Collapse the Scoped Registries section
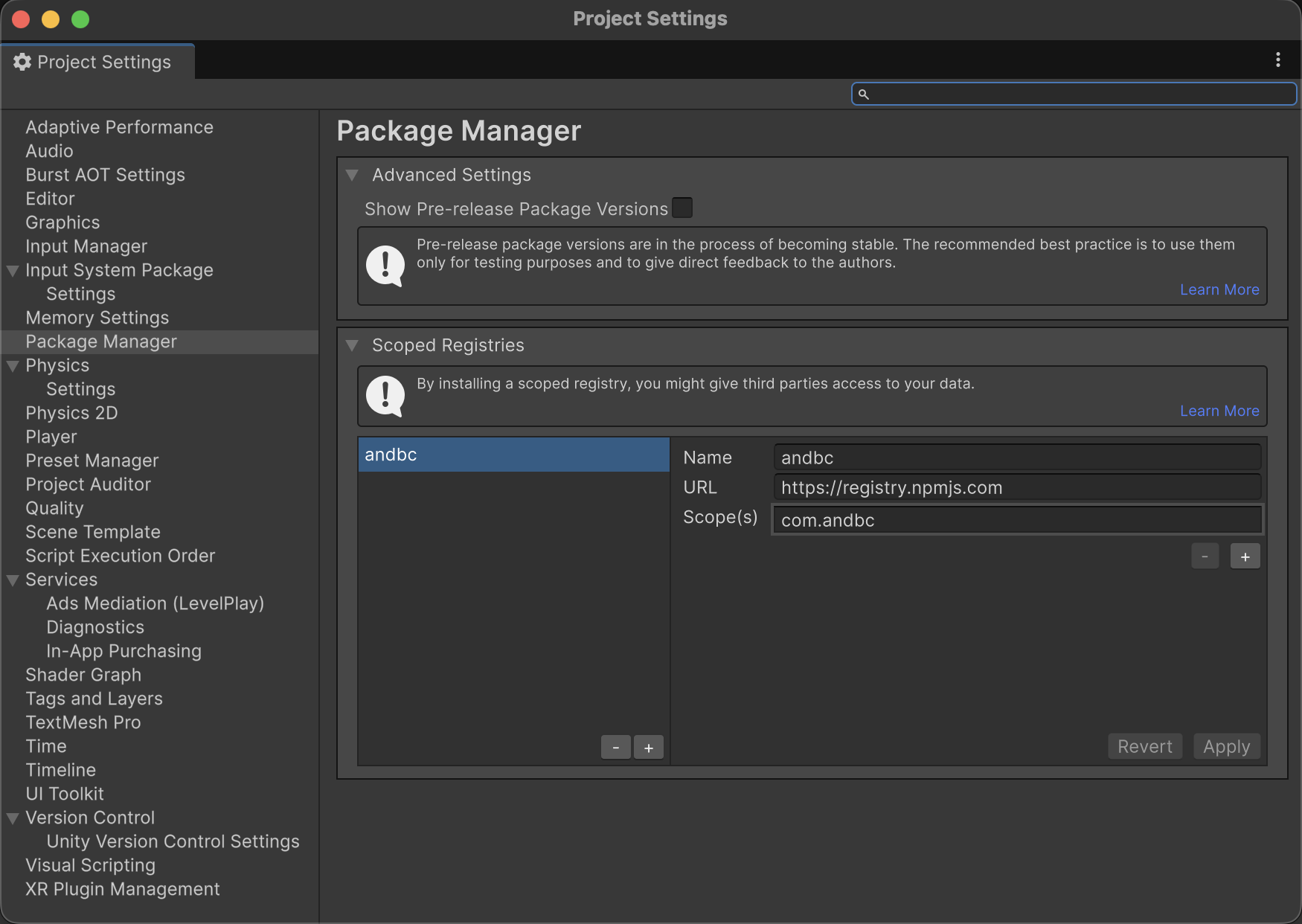The width and height of the screenshot is (1302, 924). coord(353,346)
